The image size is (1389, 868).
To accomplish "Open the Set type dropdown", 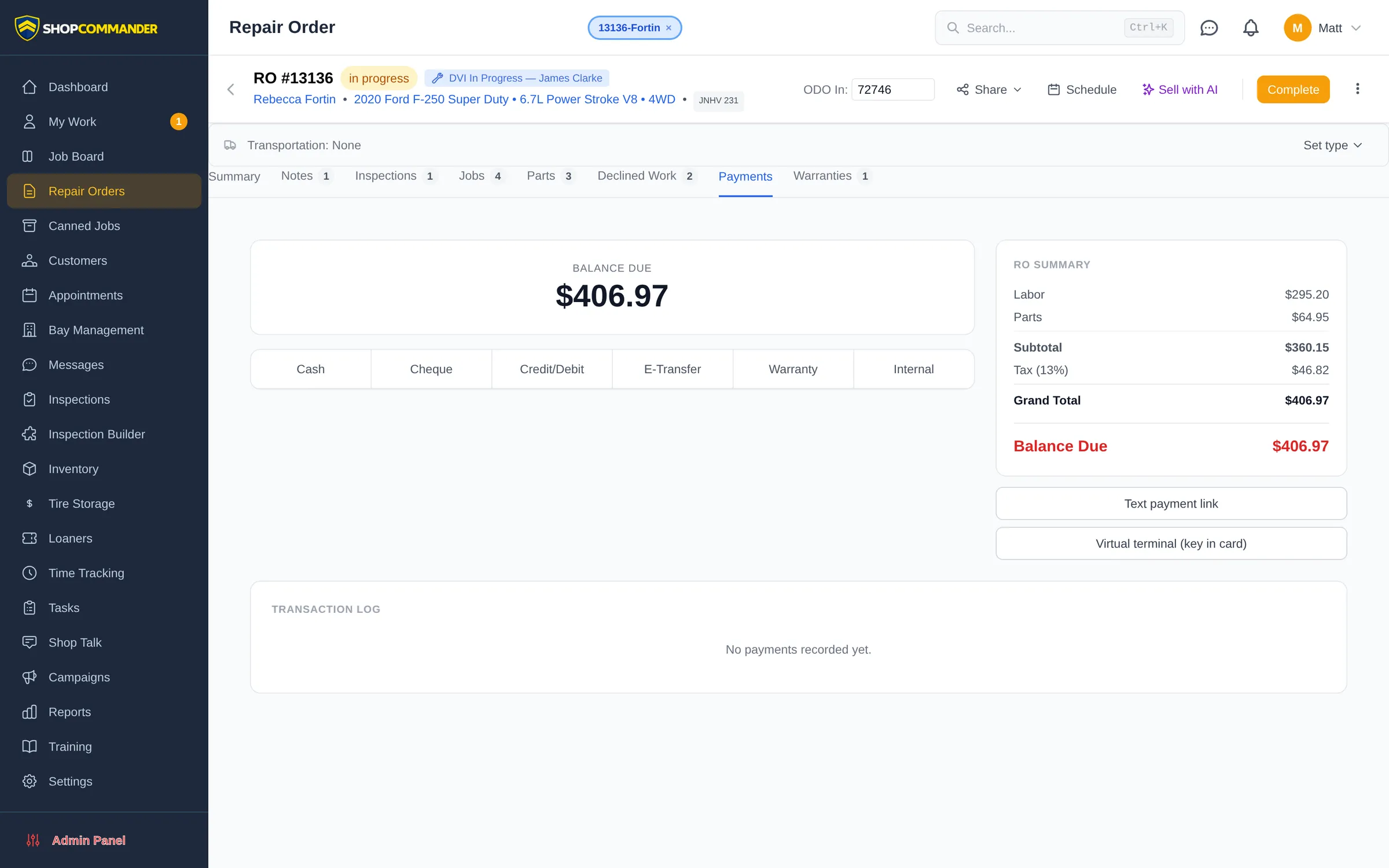I will pos(1332,145).
